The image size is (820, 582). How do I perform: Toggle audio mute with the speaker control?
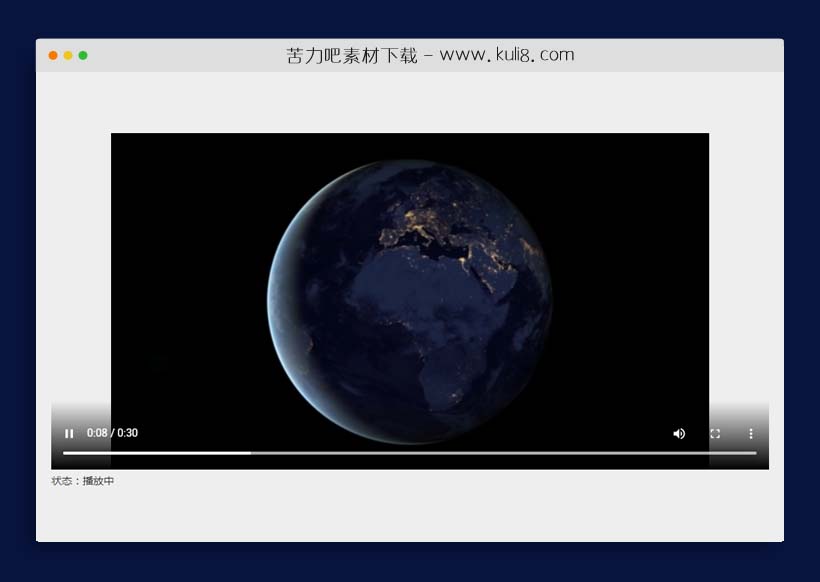[679, 433]
